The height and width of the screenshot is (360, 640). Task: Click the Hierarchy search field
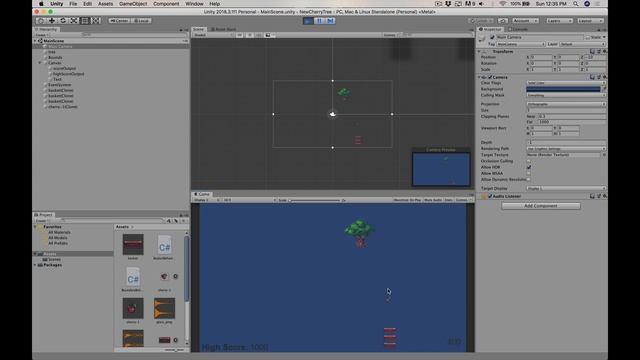click(134, 35)
